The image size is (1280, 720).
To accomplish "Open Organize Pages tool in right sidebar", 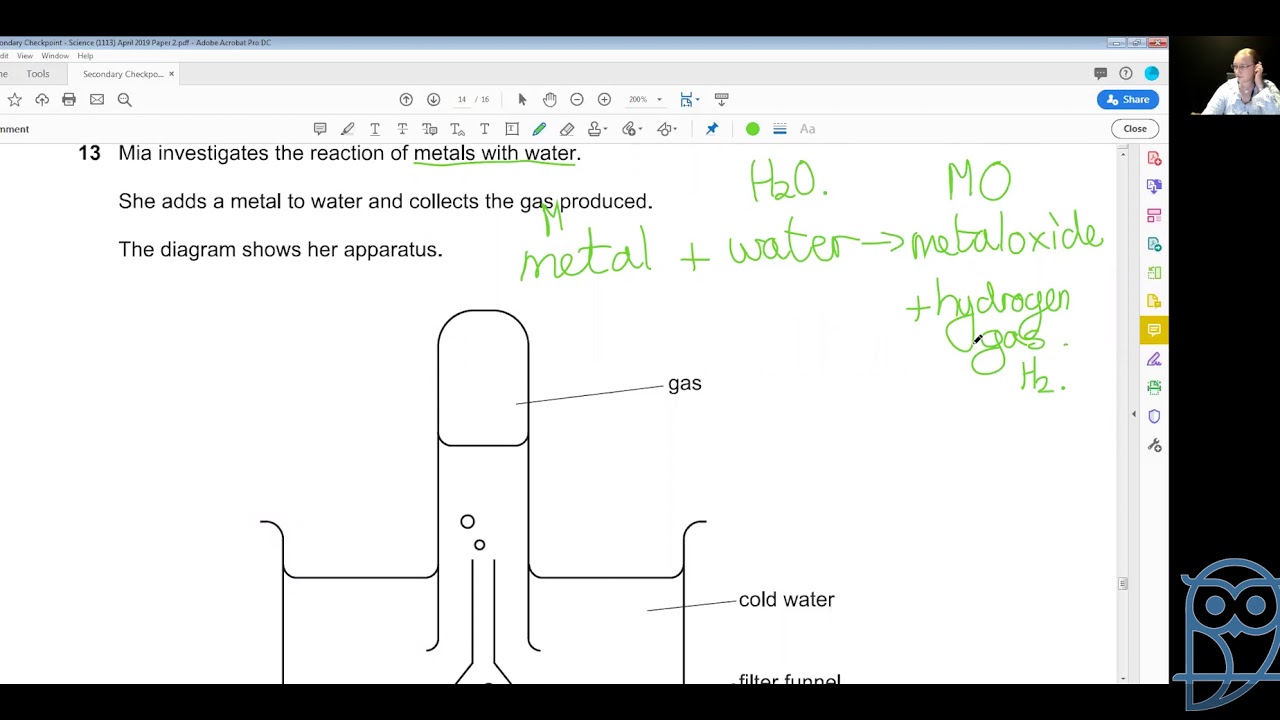I will click(1154, 215).
